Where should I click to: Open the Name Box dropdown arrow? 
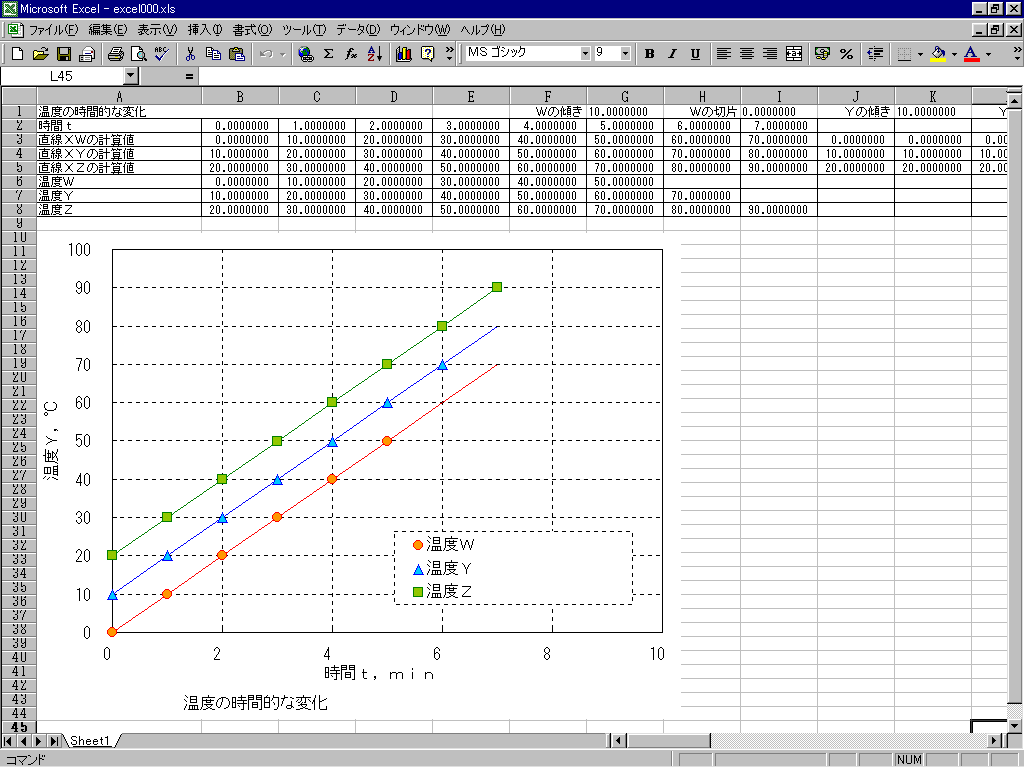point(131,76)
